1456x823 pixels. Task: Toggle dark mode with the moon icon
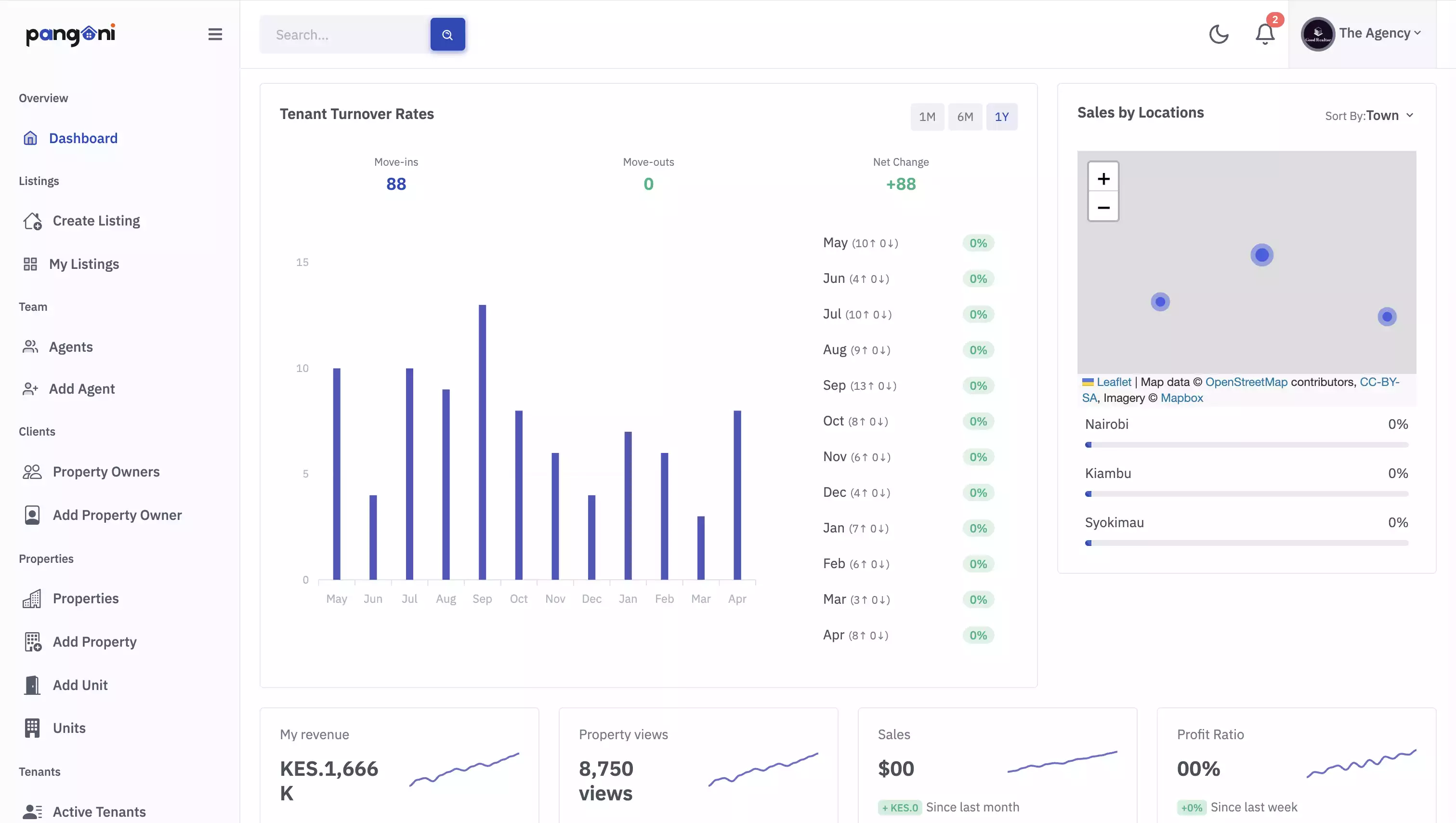[x=1219, y=35]
